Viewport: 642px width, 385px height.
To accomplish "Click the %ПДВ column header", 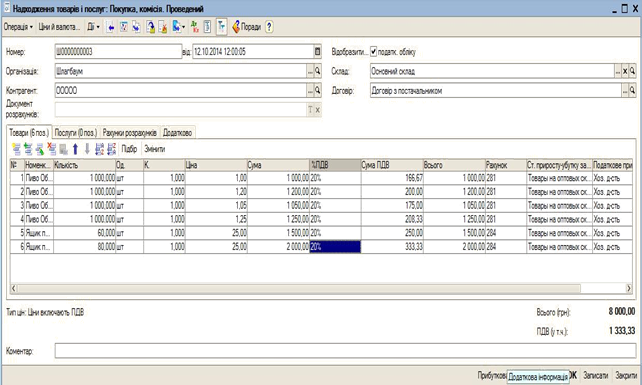I will point(335,165).
